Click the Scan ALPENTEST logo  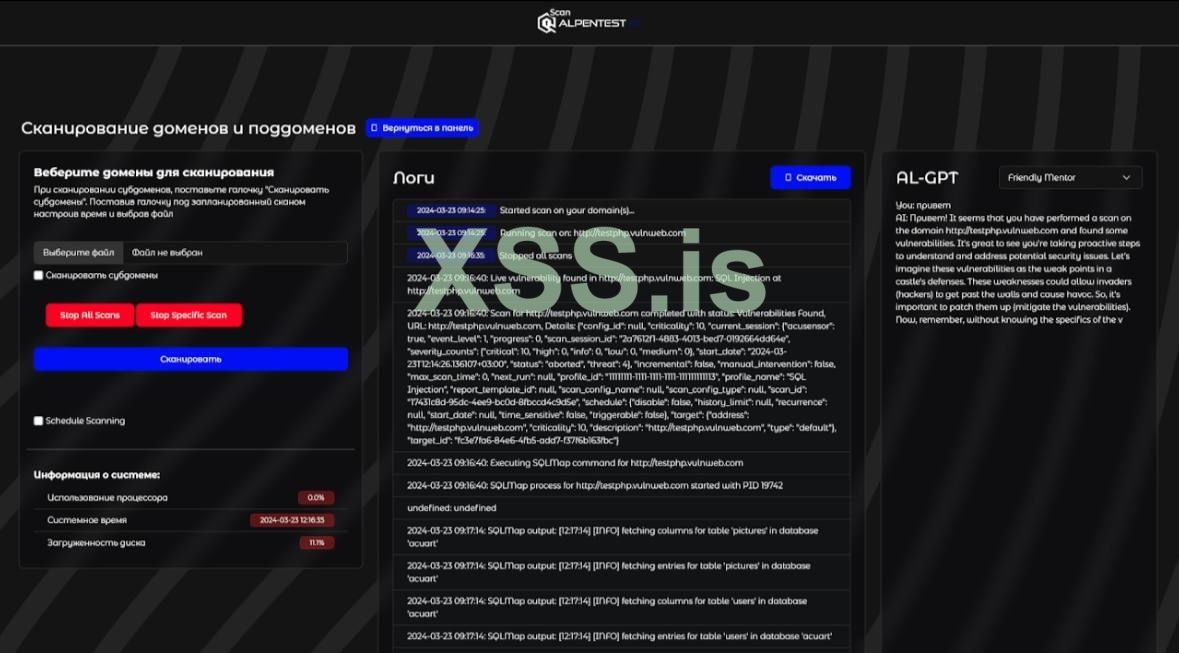pyautogui.click(x=589, y=22)
